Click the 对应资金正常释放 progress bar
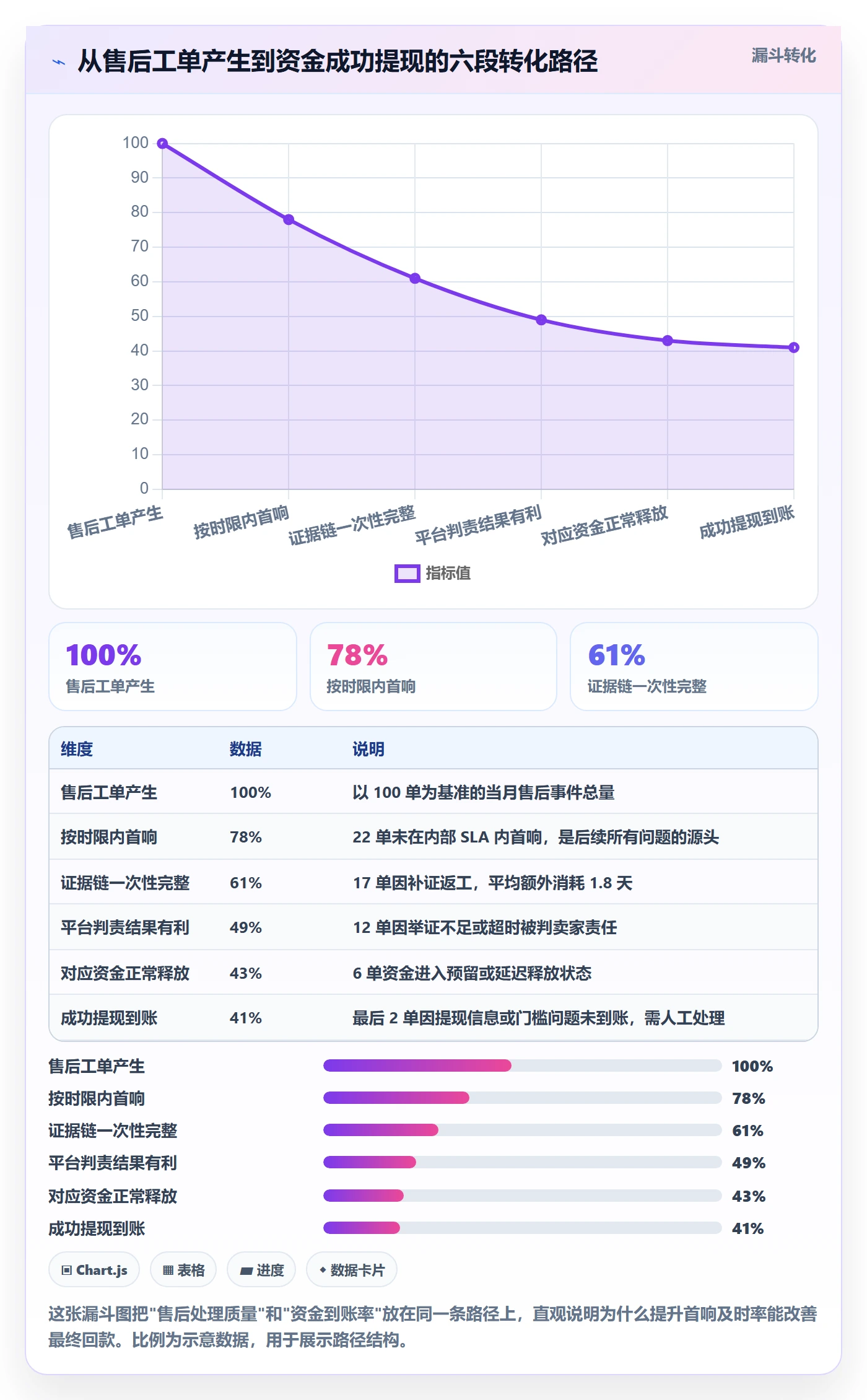The height and width of the screenshot is (1400, 867). (x=522, y=1196)
